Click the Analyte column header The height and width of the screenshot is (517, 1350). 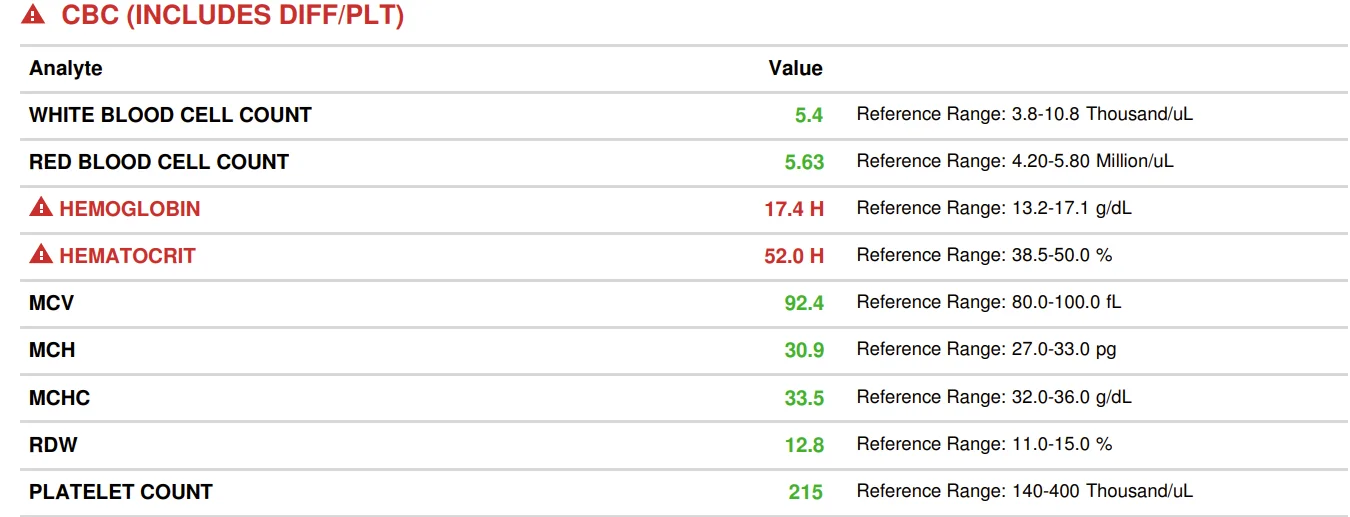coord(66,69)
